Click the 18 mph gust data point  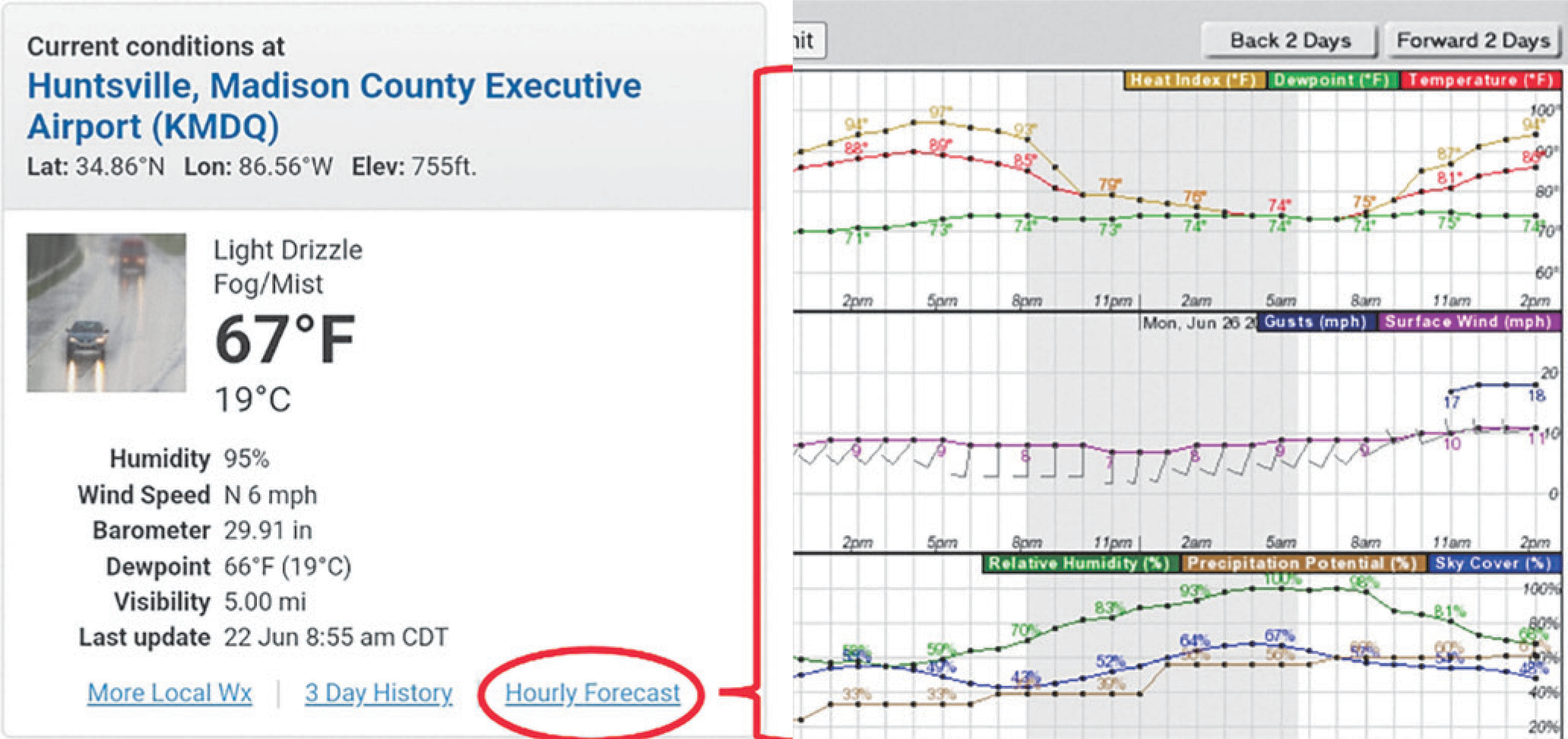(x=1535, y=385)
